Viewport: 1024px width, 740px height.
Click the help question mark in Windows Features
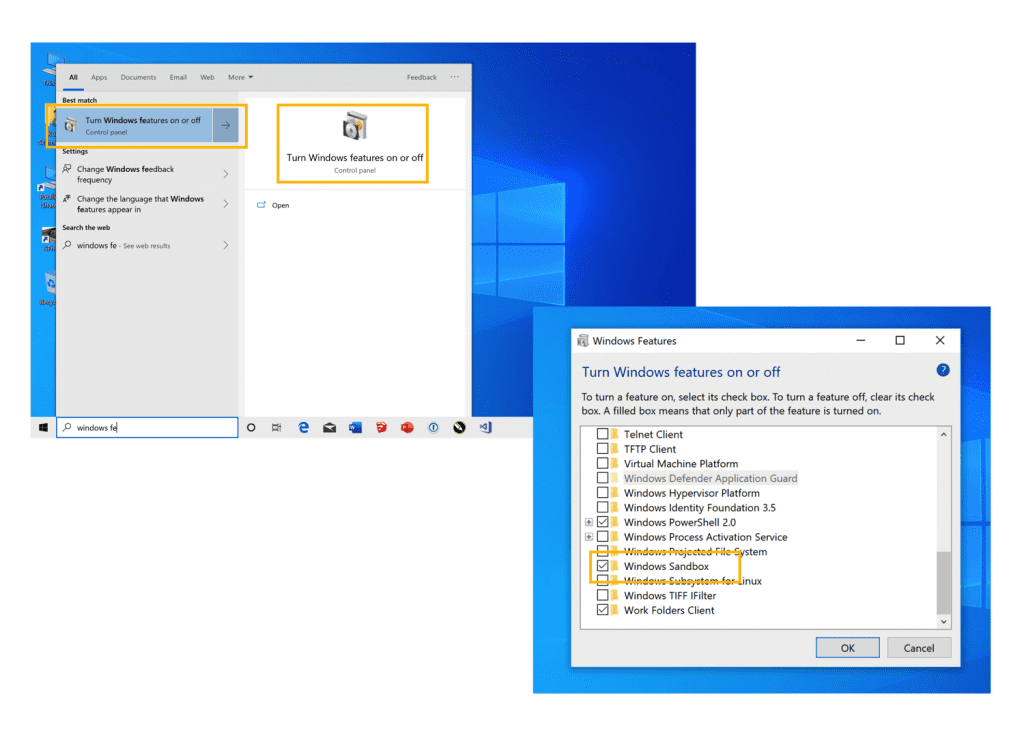point(942,370)
